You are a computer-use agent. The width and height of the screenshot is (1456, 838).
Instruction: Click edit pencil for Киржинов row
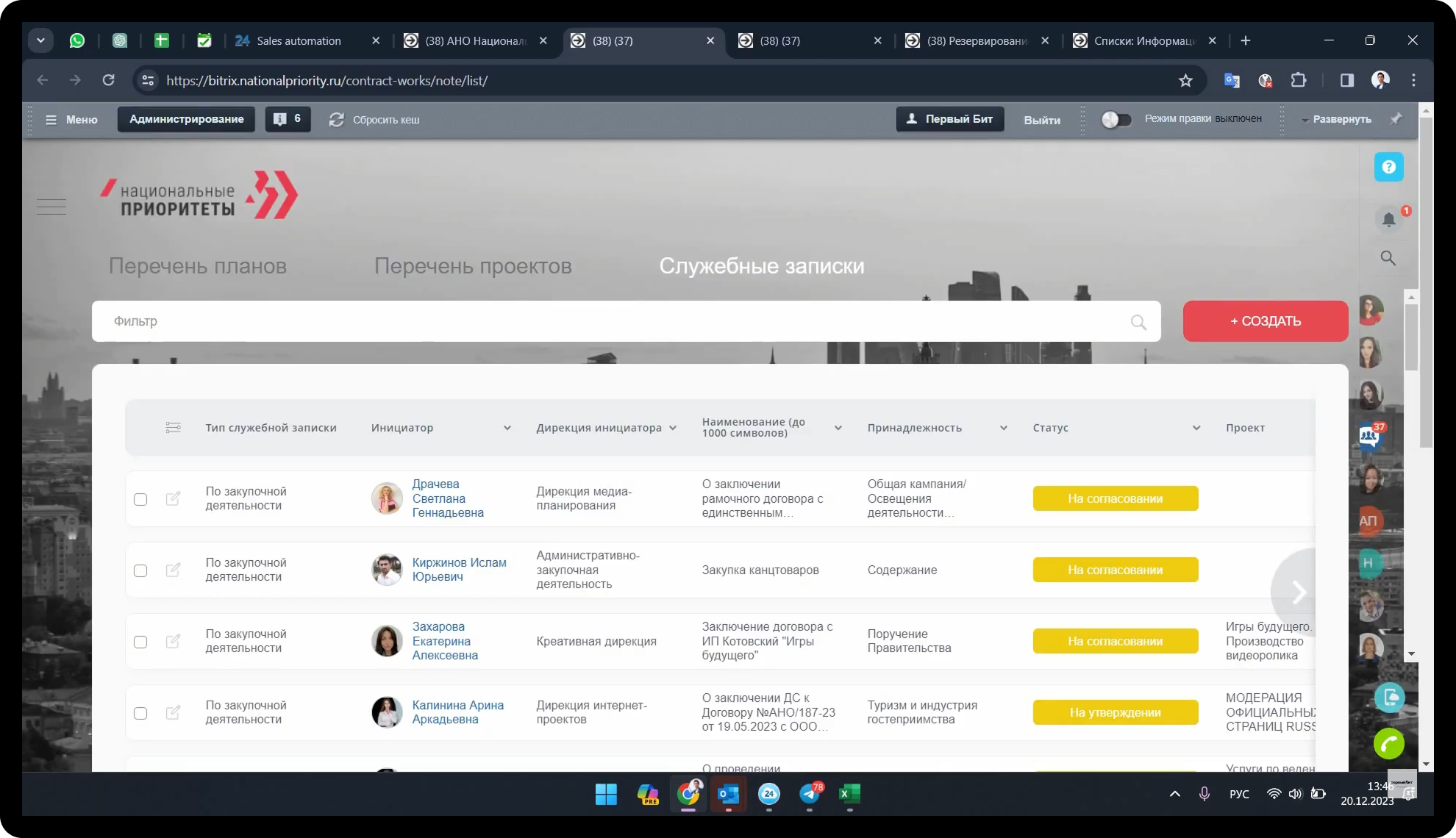173,570
